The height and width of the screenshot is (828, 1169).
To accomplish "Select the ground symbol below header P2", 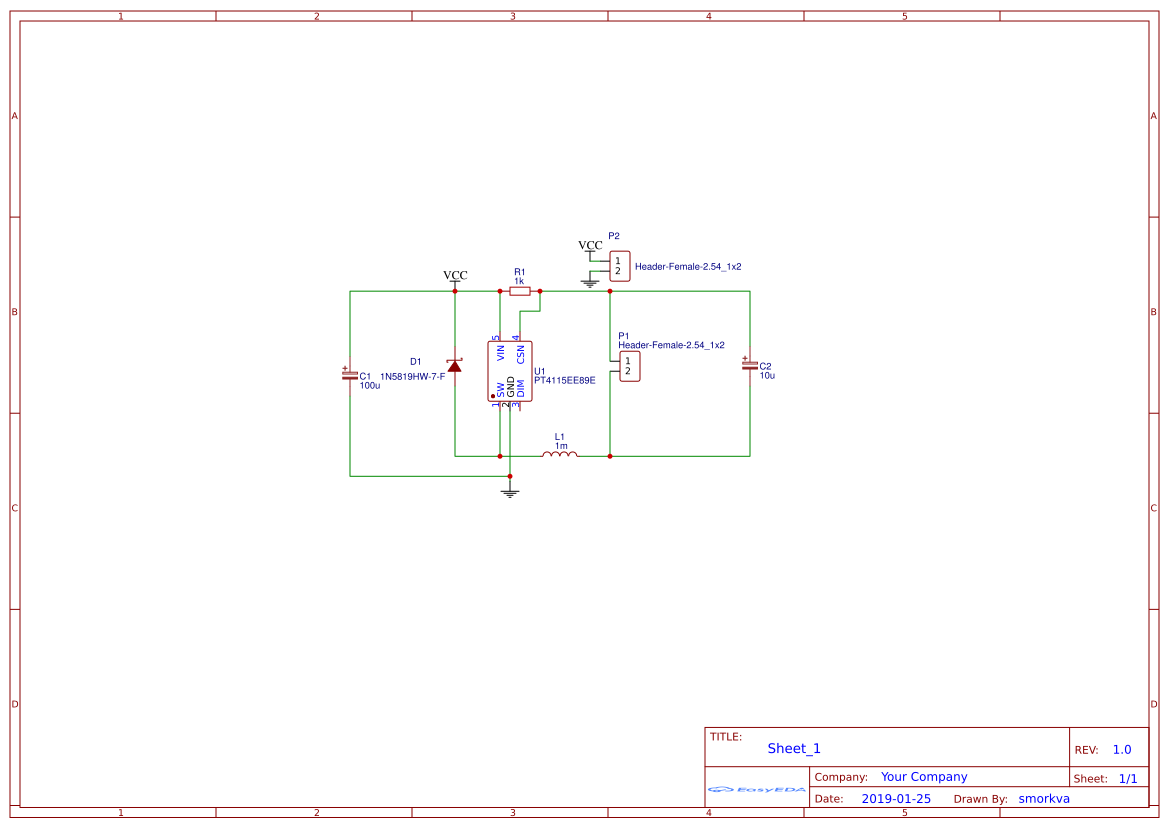I will pos(590,281).
